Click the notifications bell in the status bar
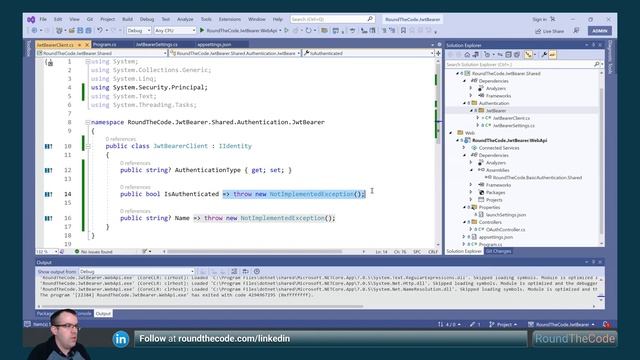This screenshot has height=360, width=640. (x=606, y=324)
